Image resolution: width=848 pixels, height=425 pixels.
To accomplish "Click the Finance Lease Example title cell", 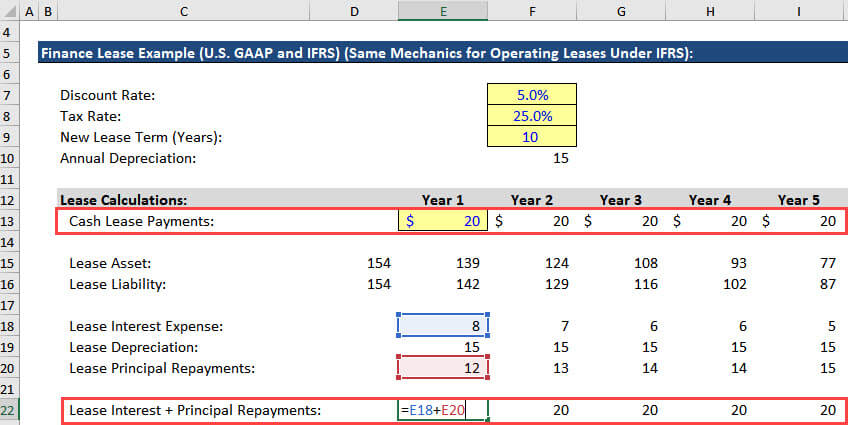I will (443, 54).
